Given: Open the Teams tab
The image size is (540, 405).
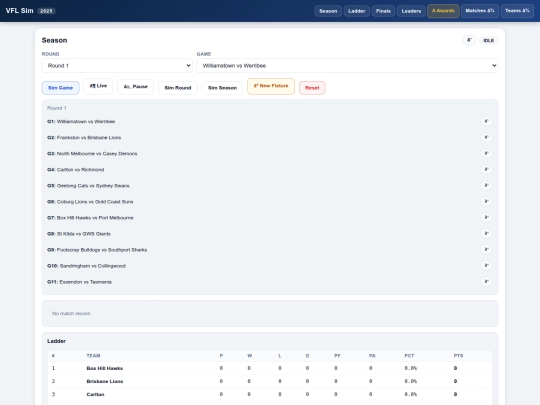Looking at the screenshot, I should [x=517, y=11].
